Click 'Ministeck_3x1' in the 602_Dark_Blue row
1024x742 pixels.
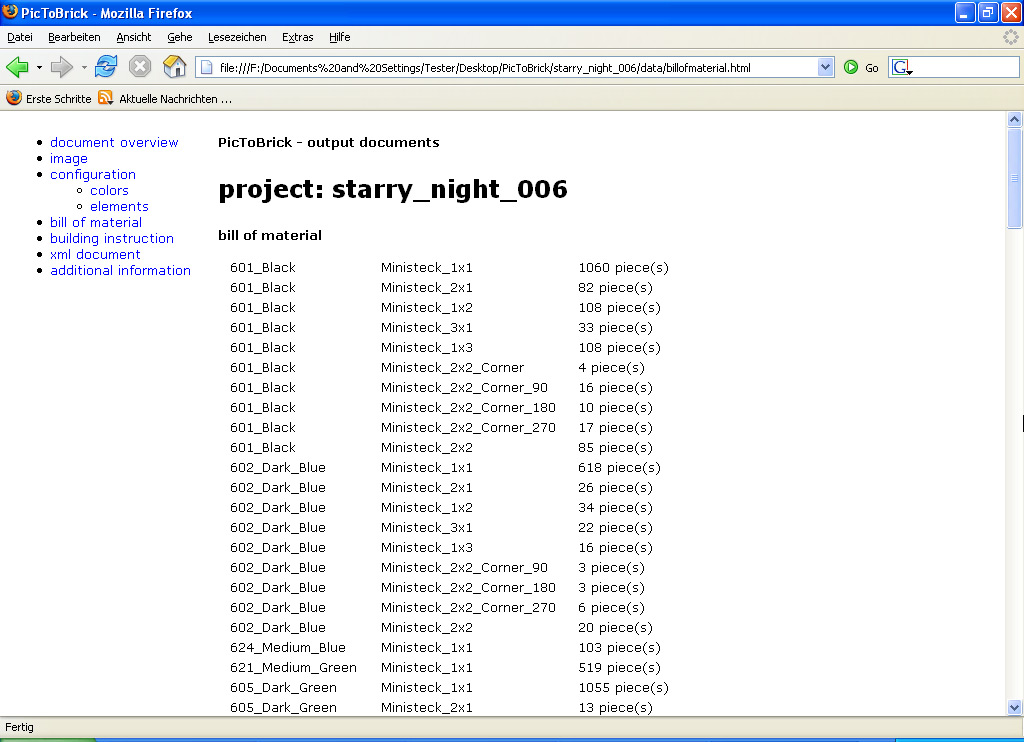pos(426,528)
